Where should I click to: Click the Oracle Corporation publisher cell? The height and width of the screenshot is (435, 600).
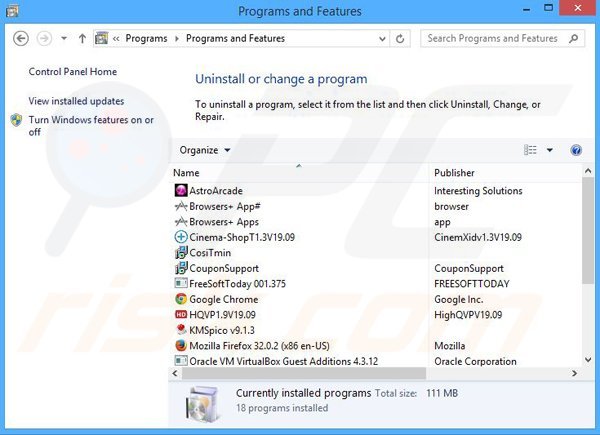click(475, 361)
